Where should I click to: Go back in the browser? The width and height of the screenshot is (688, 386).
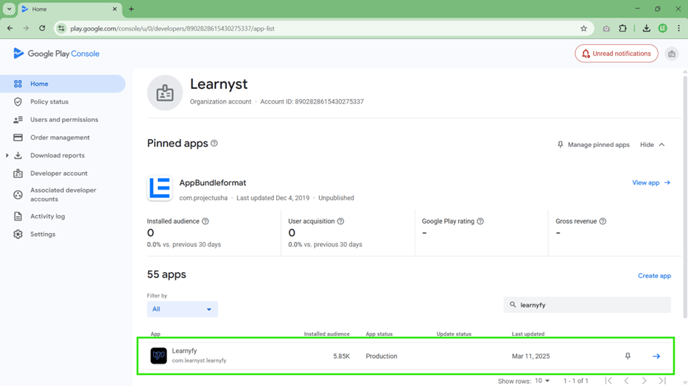[10, 29]
